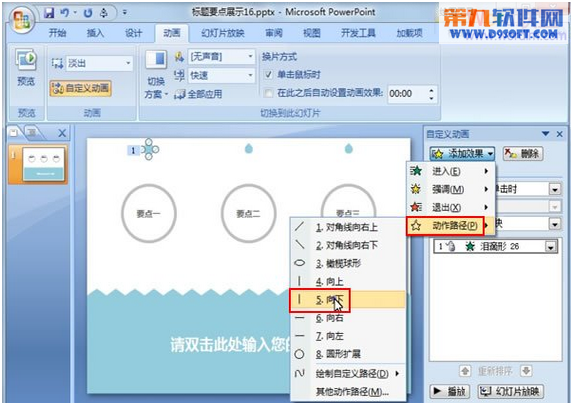The width and height of the screenshot is (571, 407).
Task: Click the 请双击此处输入您 text placeholder
Action: pyautogui.click(x=231, y=344)
